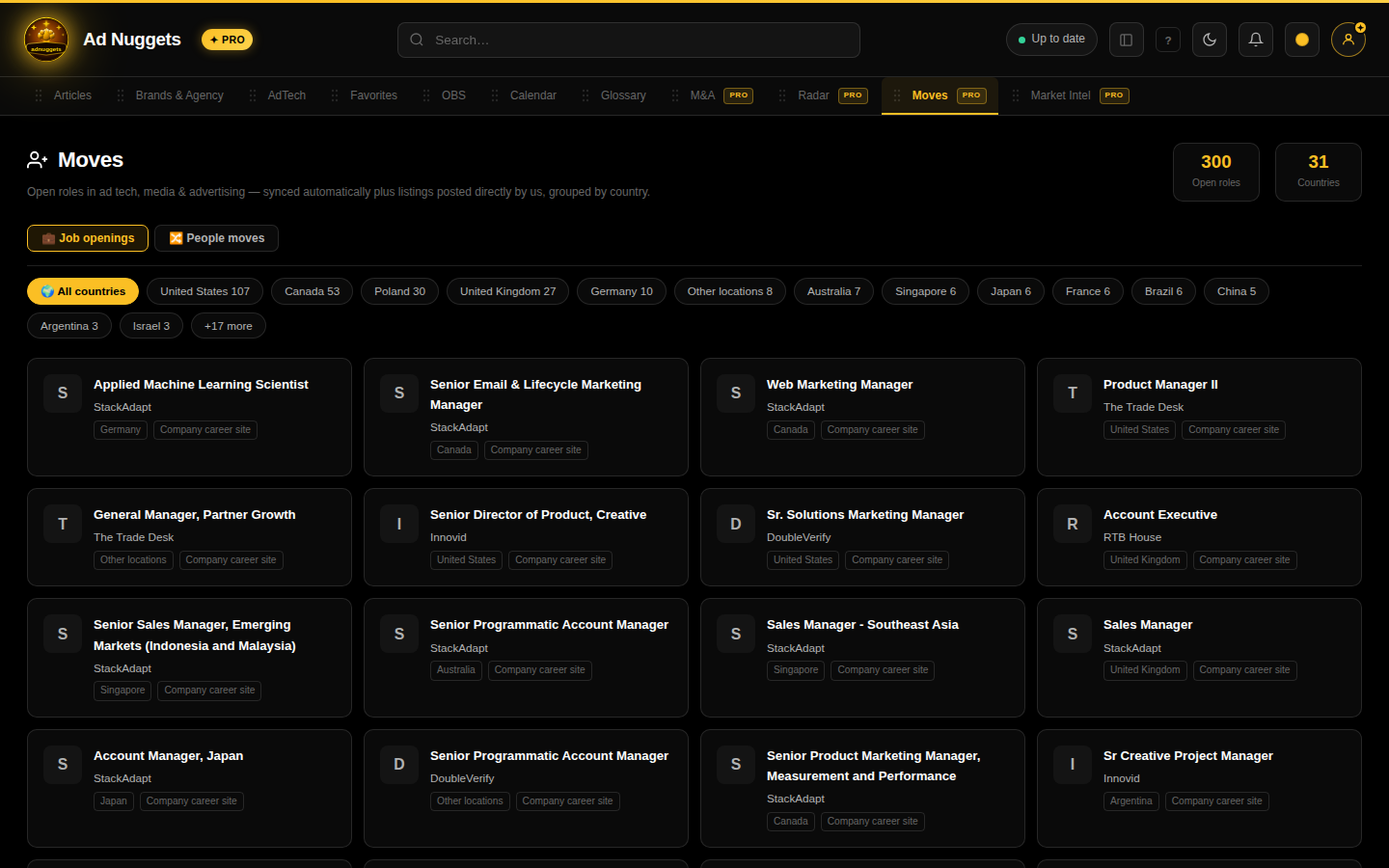The height and width of the screenshot is (868, 1389).
Task: Expand the +17 more countries list
Action: [228, 326]
